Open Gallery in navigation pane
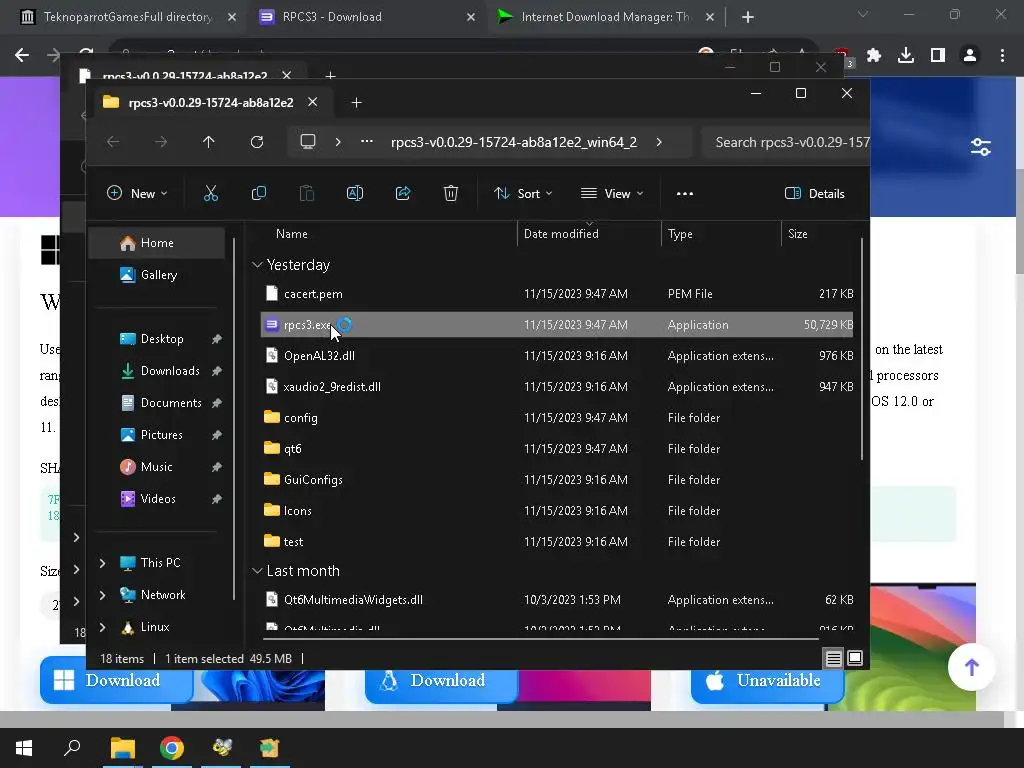 (157, 275)
